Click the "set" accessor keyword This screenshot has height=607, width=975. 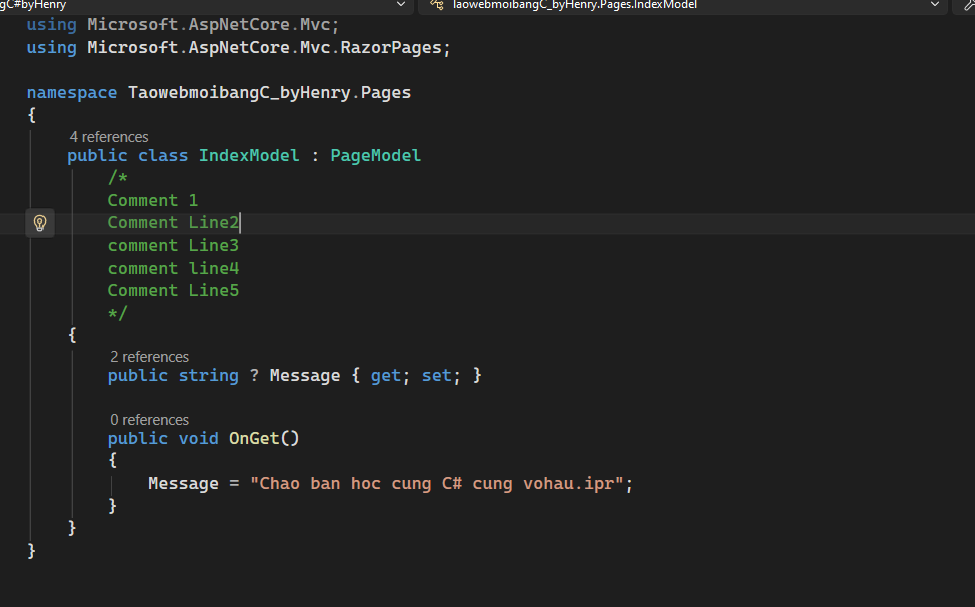(x=436, y=375)
